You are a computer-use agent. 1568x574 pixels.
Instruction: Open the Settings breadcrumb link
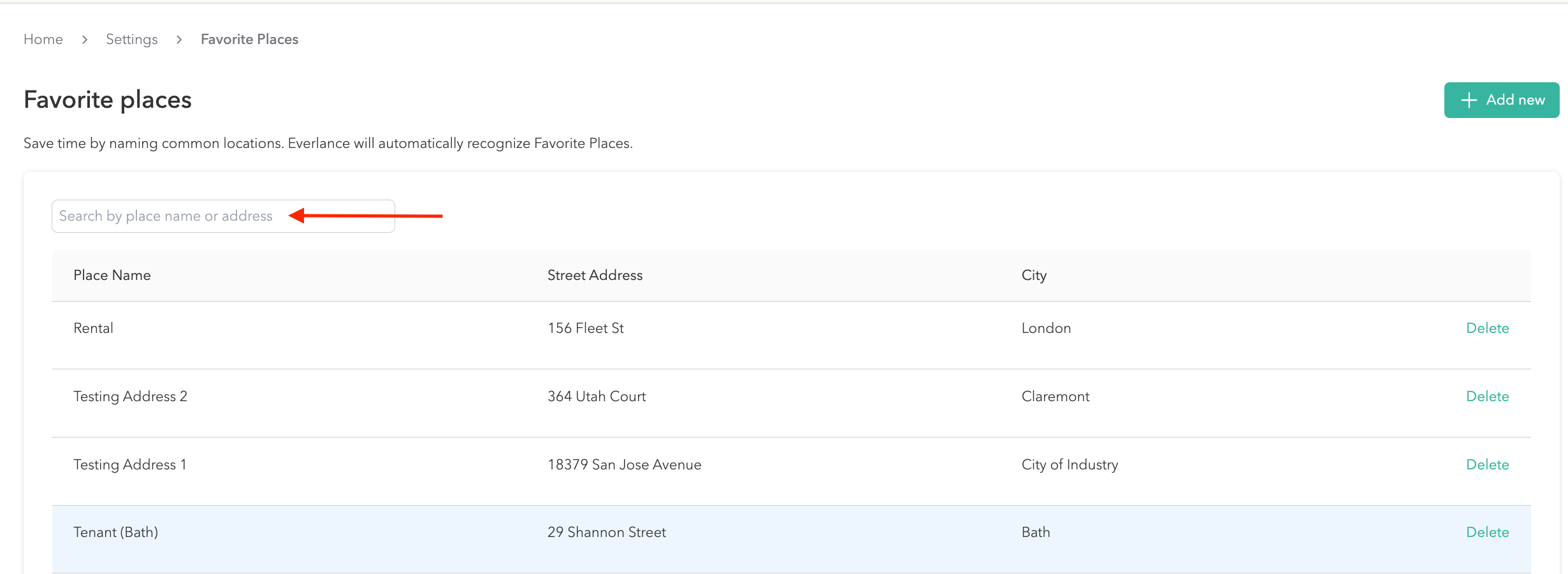pyautogui.click(x=131, y=40)
